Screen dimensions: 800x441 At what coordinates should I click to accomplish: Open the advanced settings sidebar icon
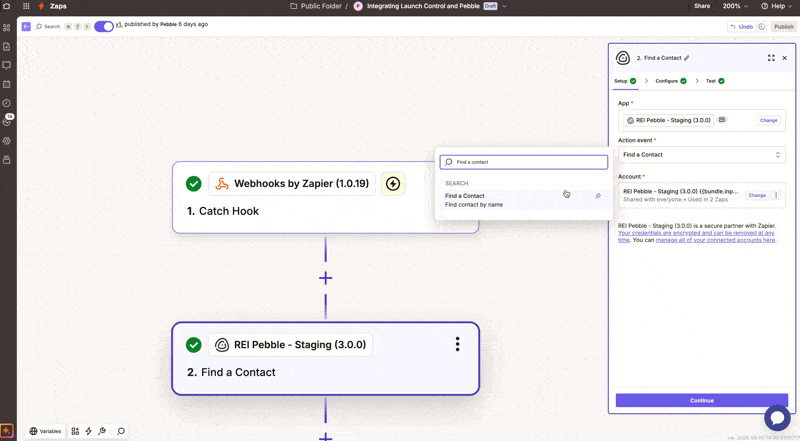click(x=7, y=141)
